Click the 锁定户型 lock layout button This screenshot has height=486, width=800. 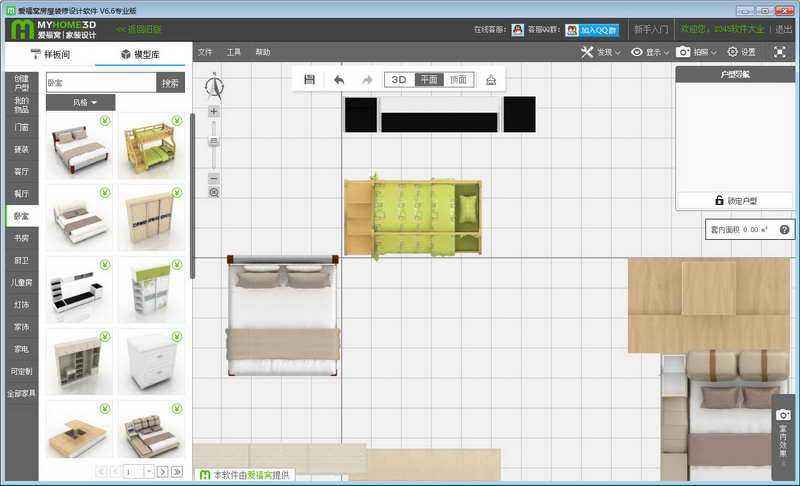(735, 200)
